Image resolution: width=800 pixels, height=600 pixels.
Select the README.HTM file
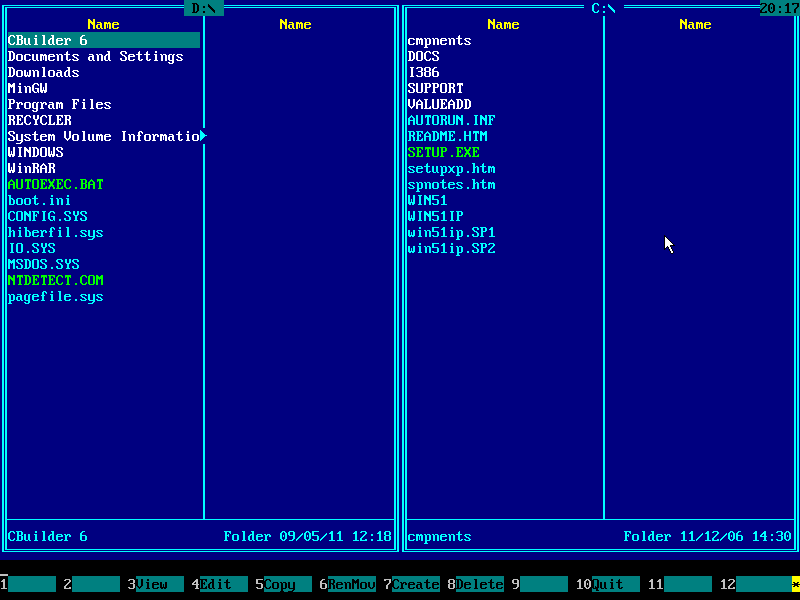(447, 136)
